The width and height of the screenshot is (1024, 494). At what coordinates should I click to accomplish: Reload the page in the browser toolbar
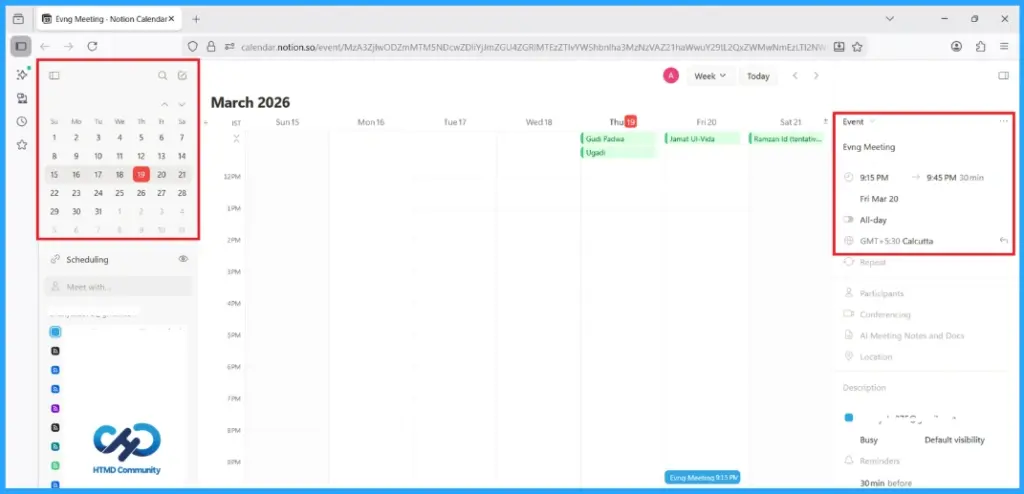tap(92, 46)
